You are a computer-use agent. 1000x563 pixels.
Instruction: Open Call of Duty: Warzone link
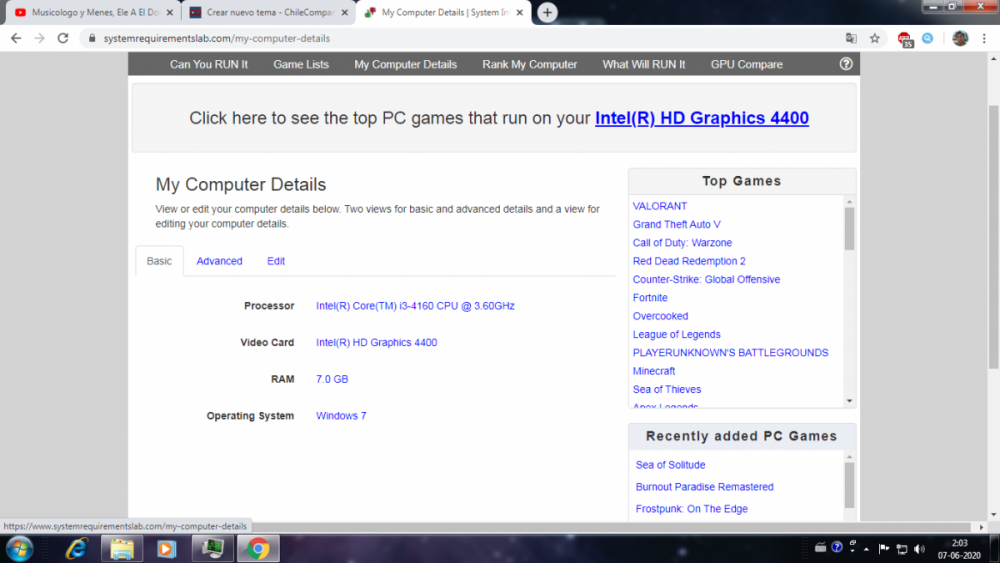[682, 243]
